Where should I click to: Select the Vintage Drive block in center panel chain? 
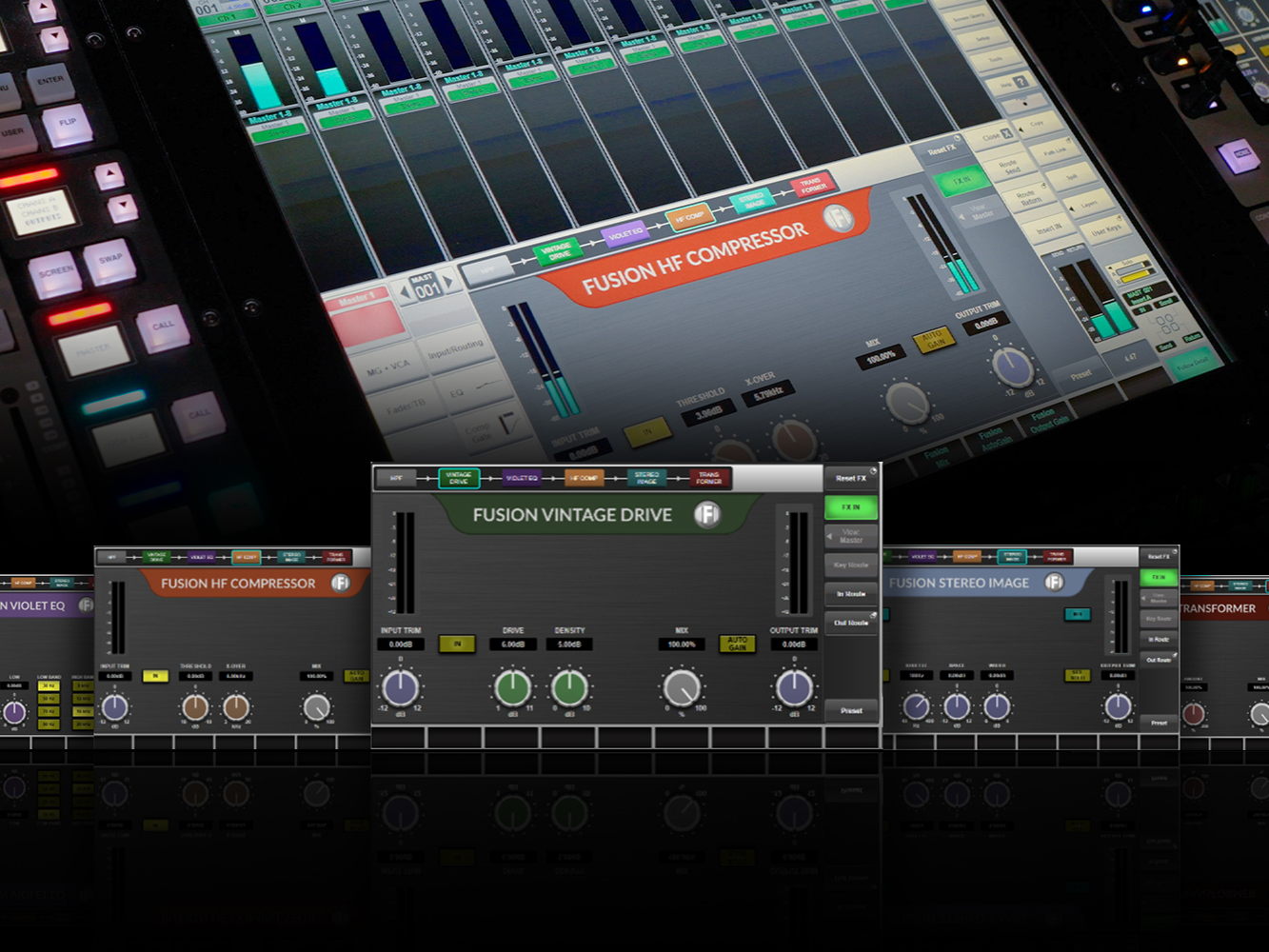click(x=459, y=478)
